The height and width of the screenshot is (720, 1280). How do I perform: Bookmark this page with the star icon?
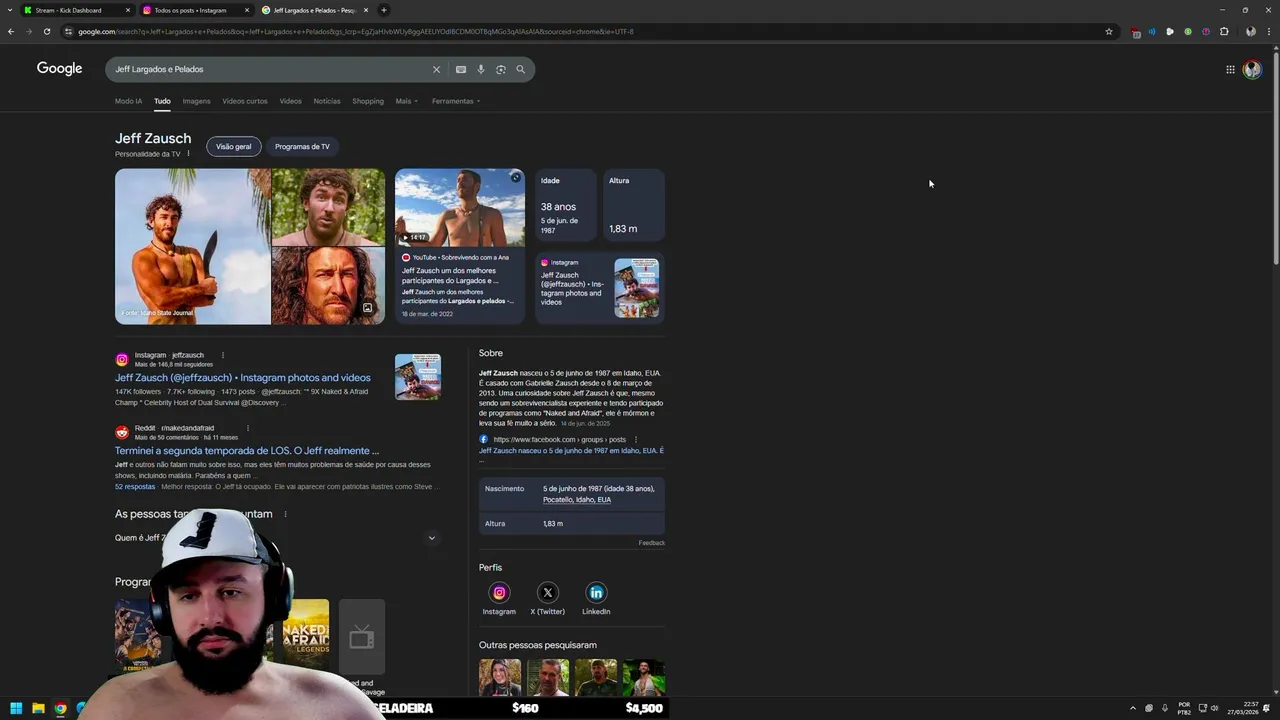(1109, 31)
